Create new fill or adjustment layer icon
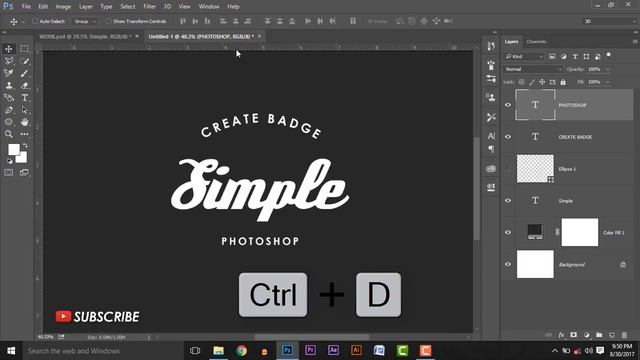 point(587,335)
